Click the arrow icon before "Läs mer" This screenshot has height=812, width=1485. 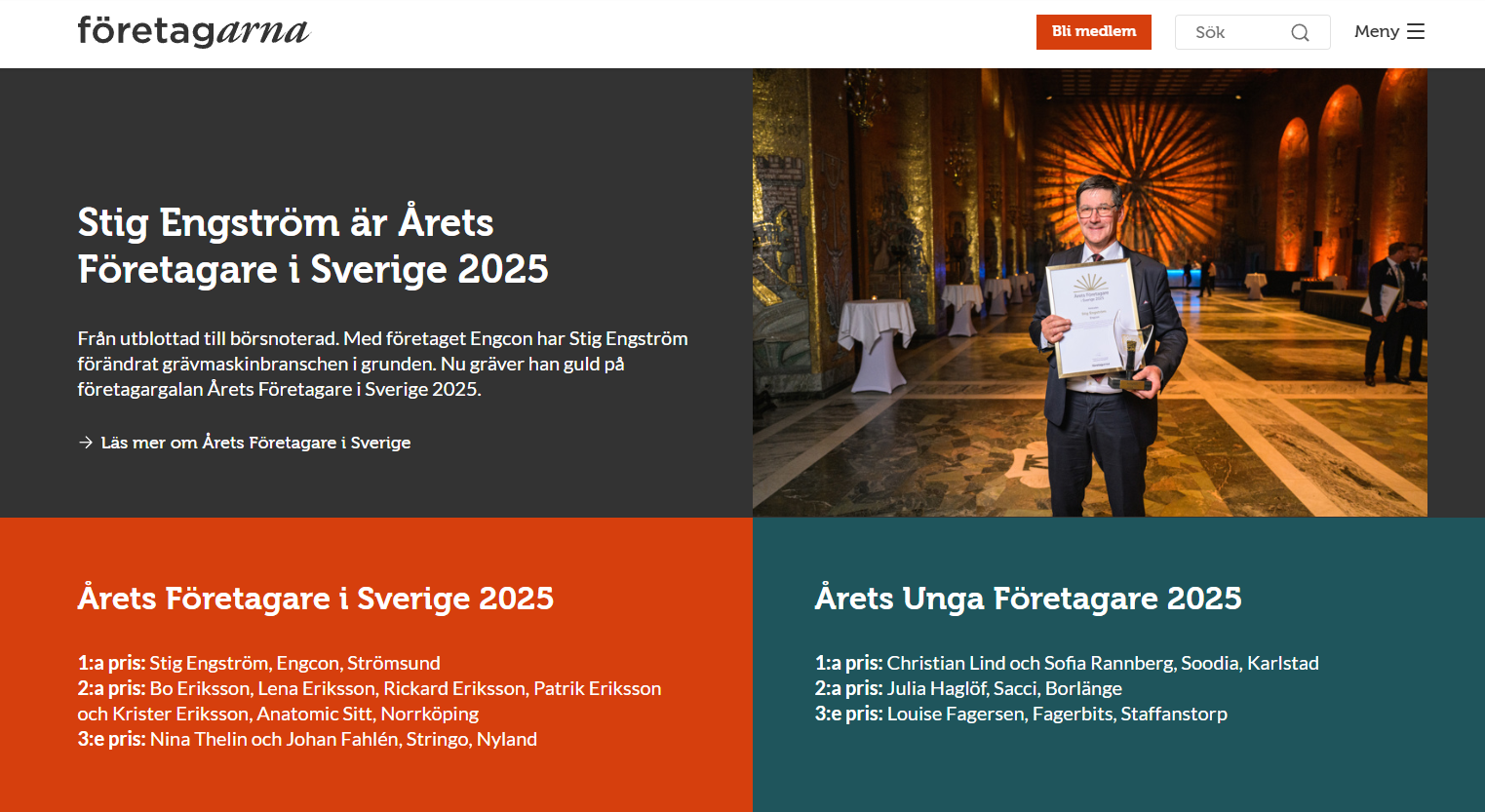click(x=86, y=443)
